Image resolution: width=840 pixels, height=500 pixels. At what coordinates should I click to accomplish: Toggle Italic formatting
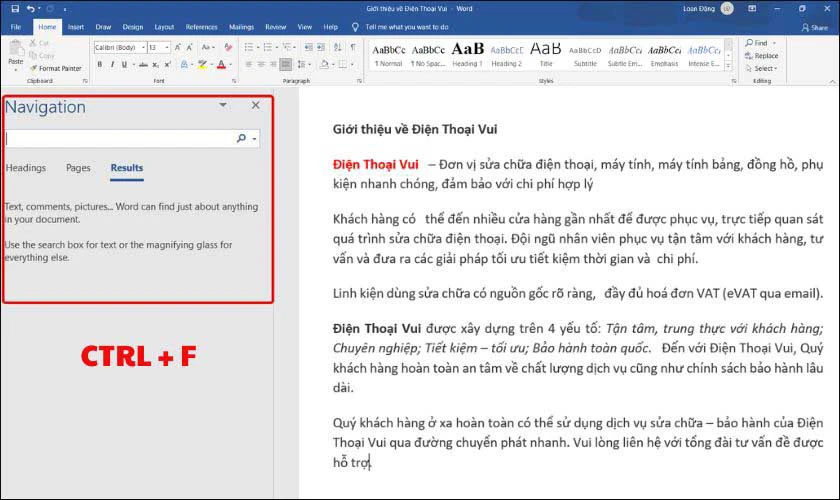(112, 64)
